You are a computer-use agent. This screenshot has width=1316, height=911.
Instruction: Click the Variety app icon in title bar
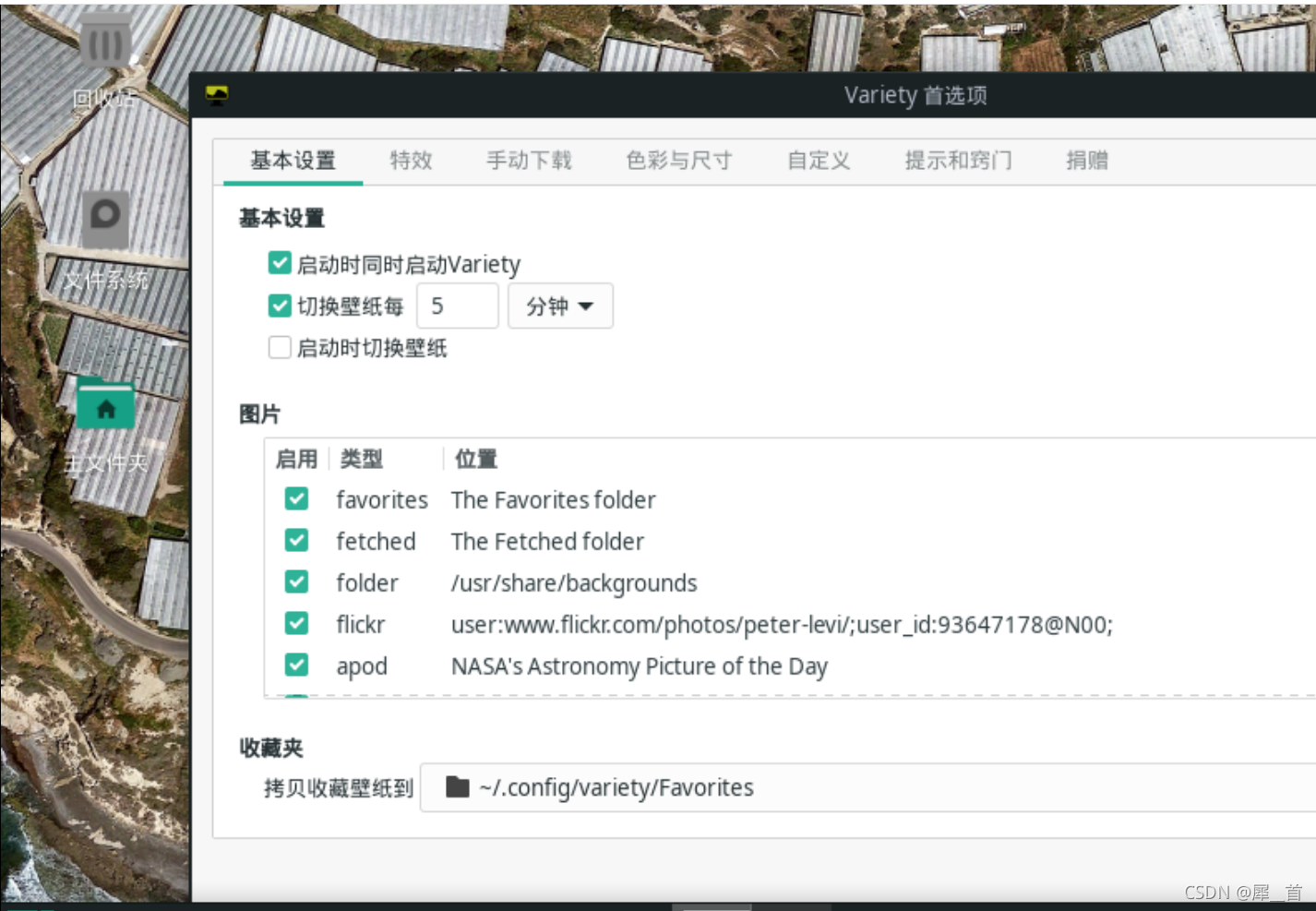pyautogui.click(x=217, y=95)
